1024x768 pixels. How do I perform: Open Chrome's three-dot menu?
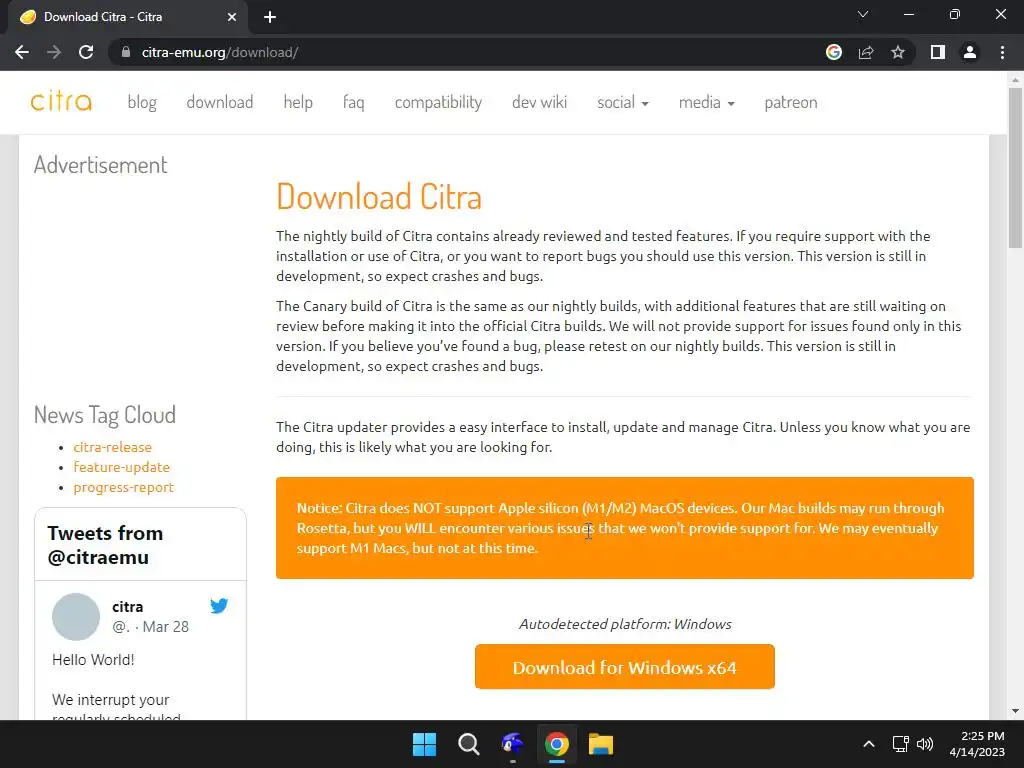click(1002, 52)
